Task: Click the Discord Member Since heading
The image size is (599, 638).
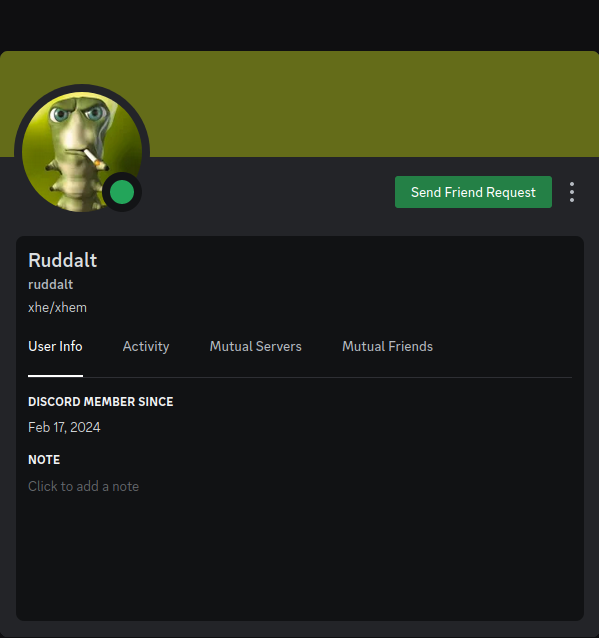Action: click(x=101, y=402)
